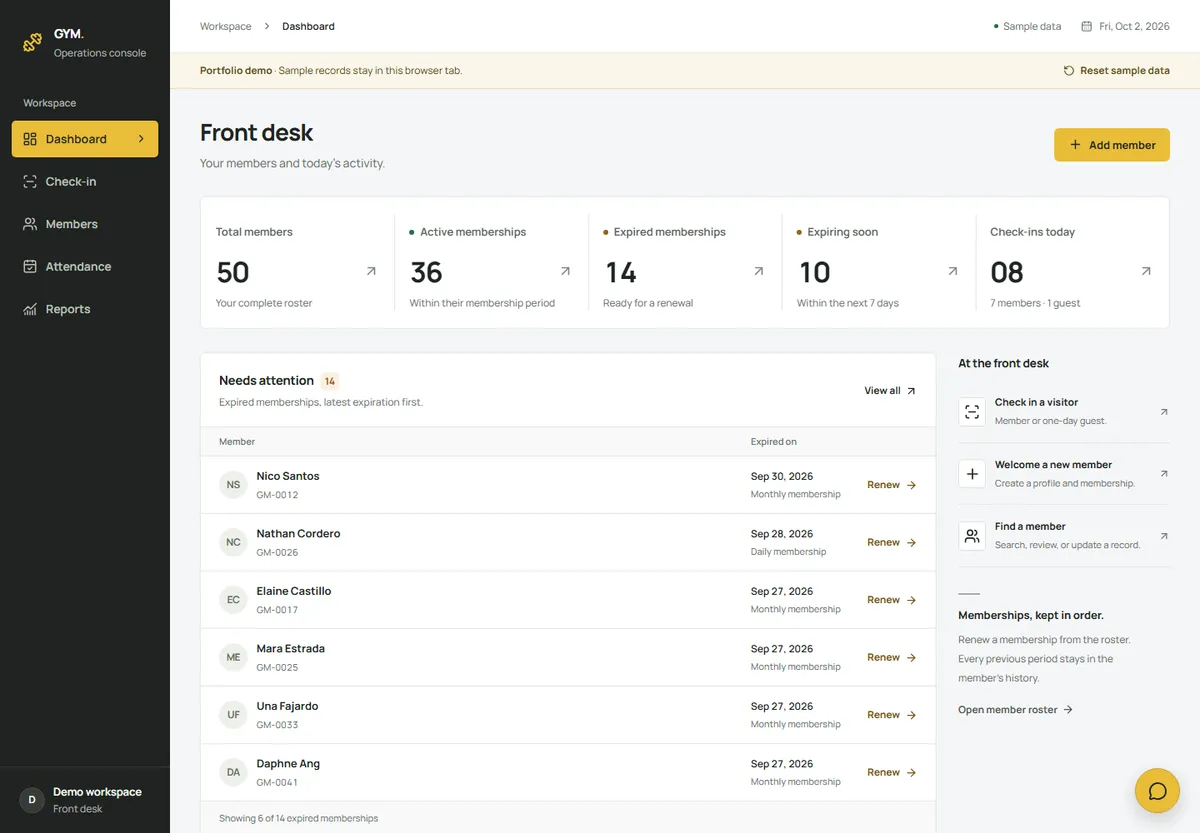Renew Nathan Cordero's membership
Viewport: 1200px width, 833px height.
[891, 542]
